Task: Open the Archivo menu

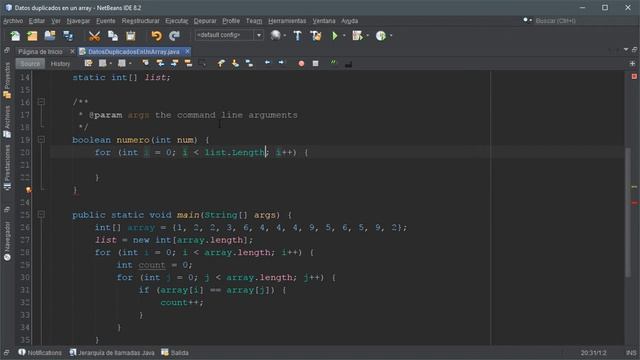Action: click(13, 21)
